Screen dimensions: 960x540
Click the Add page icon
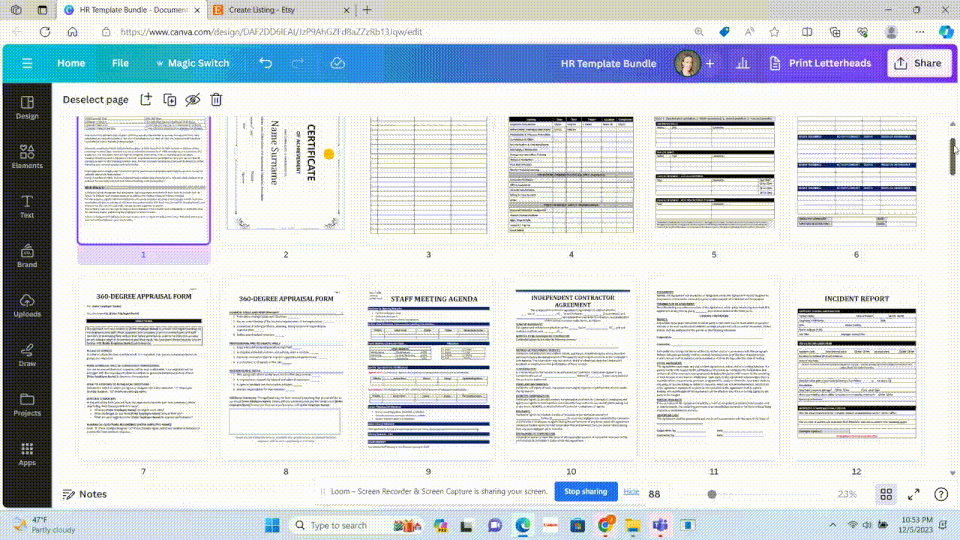[146, 99]
